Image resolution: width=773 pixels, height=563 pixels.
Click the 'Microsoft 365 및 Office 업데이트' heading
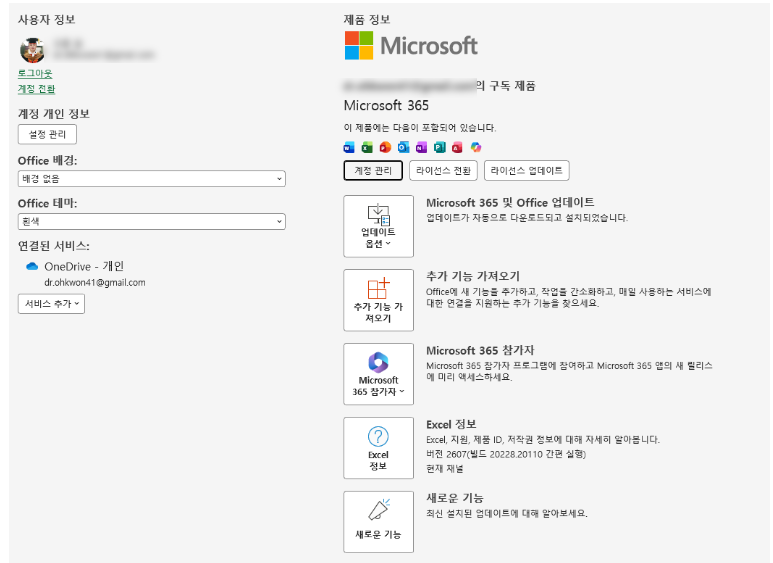coord(510,203)
